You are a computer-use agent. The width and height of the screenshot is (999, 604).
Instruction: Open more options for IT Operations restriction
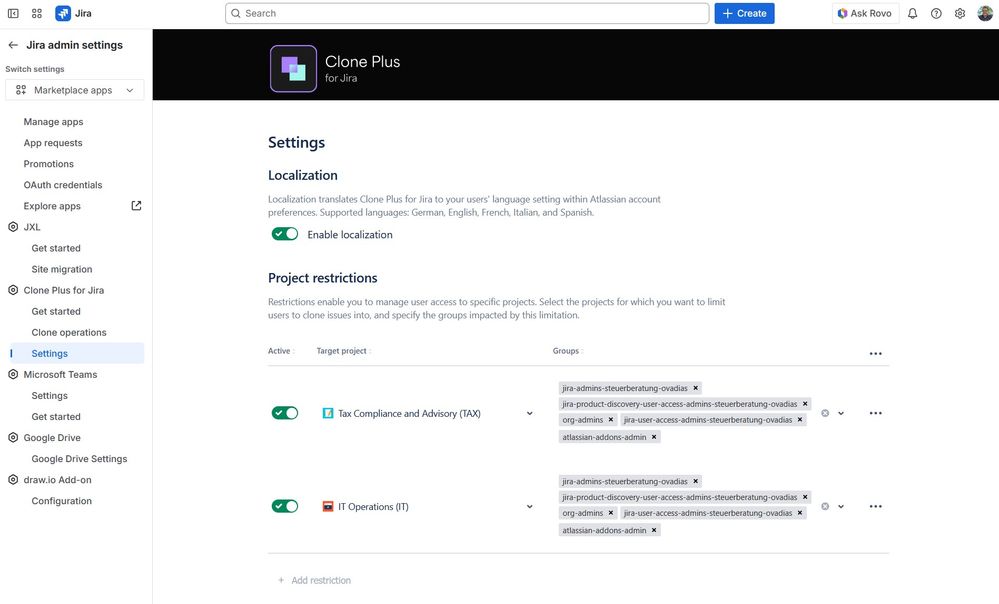tap(875, 507)
